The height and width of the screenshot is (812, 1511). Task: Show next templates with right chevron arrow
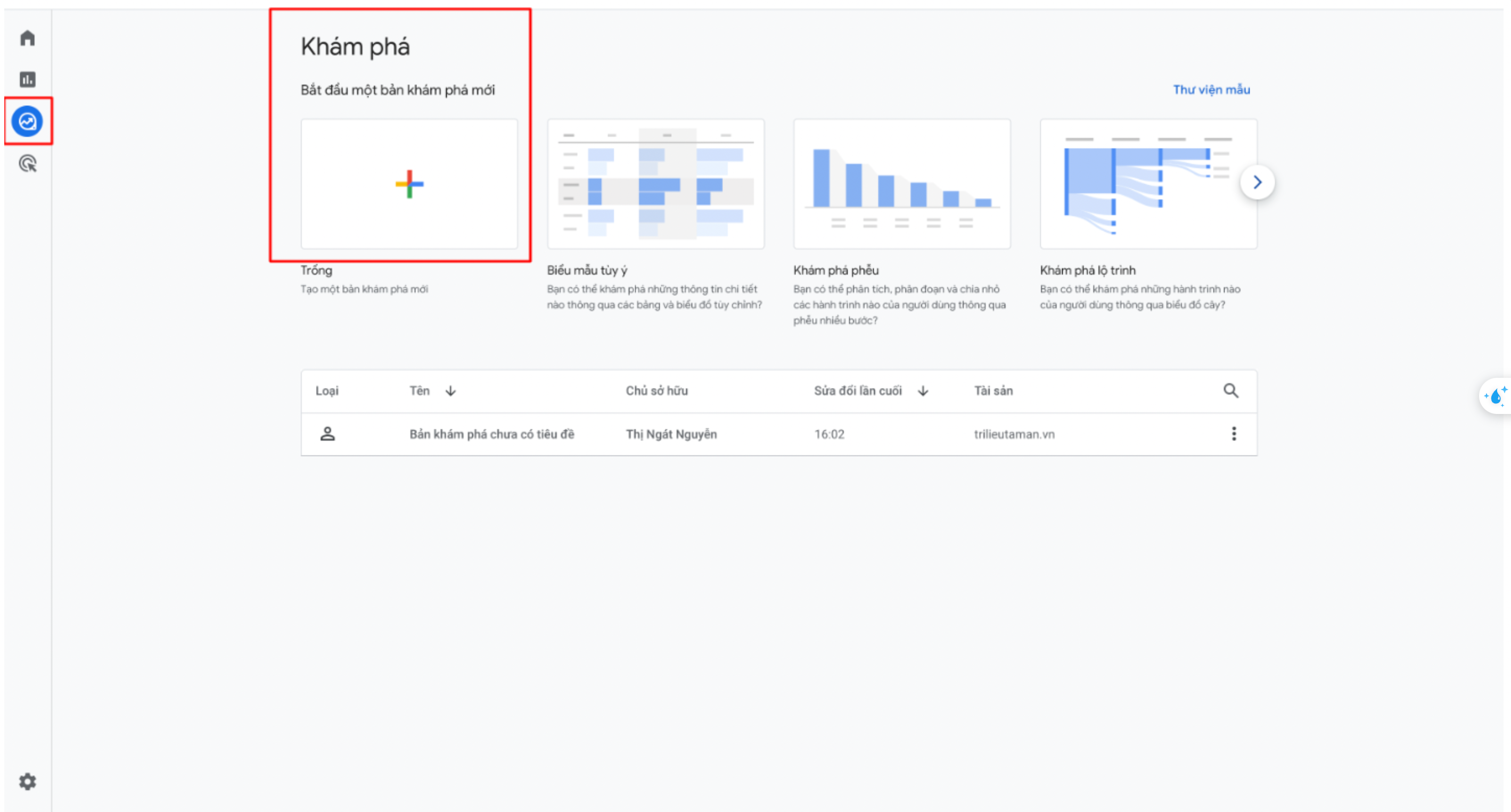point(1258,183)
